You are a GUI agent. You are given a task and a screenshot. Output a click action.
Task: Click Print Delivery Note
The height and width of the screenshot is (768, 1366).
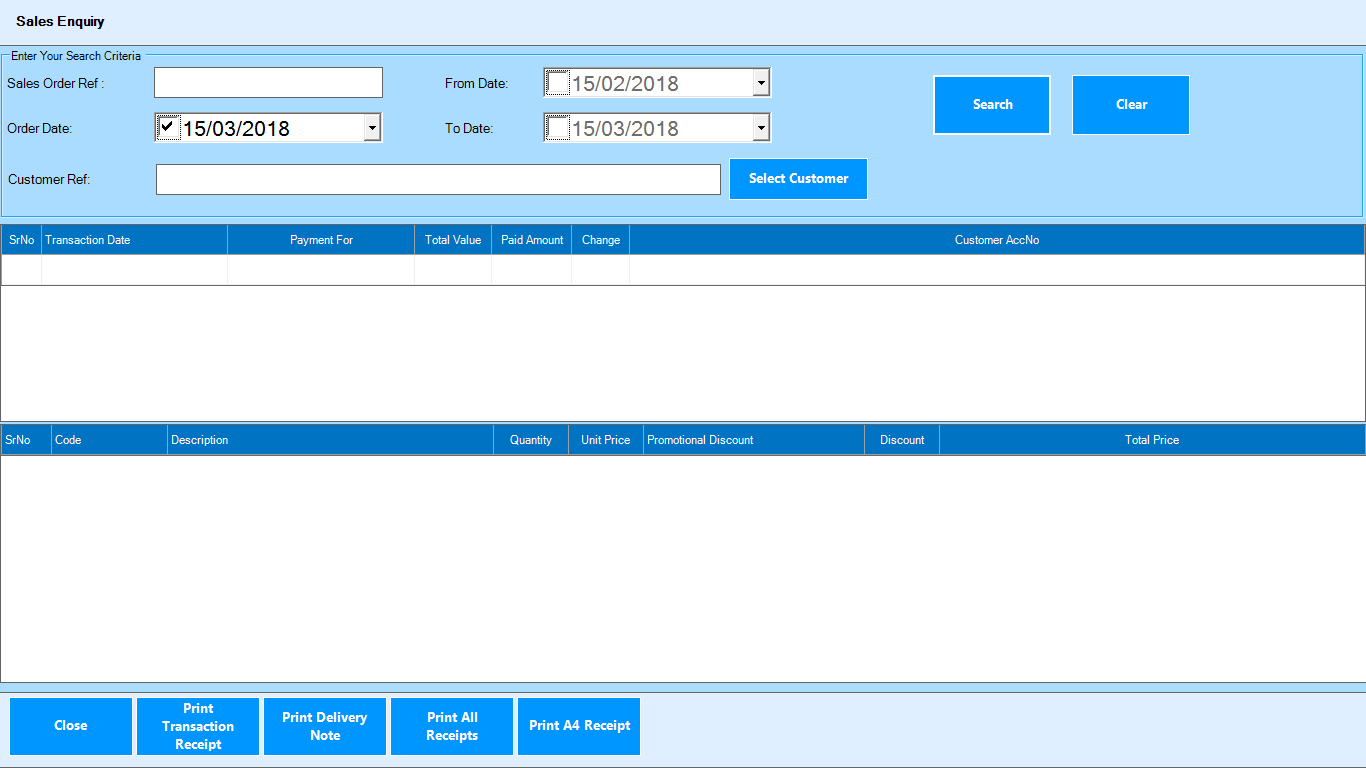coord(325,726)
